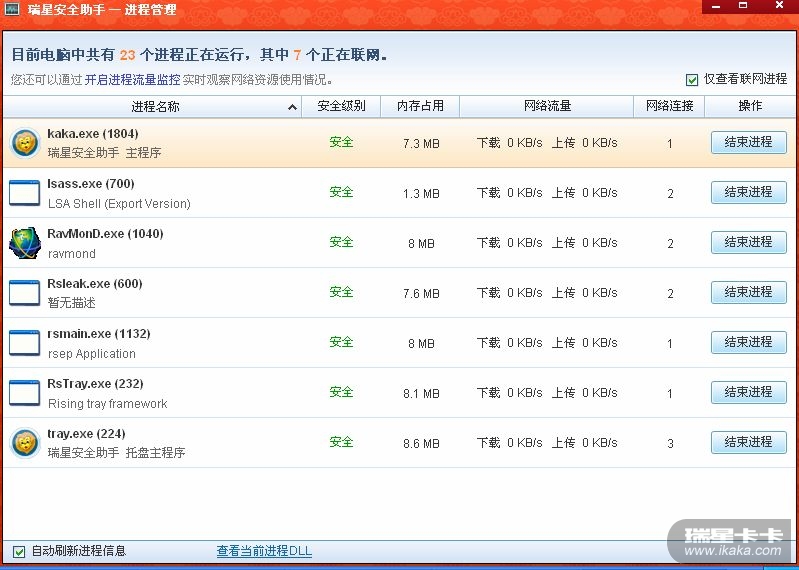The height and width of the screenshot is (570, 799).
Task: Select rsmain.exe (1132) process name
Action: click(x=98, y=334)
